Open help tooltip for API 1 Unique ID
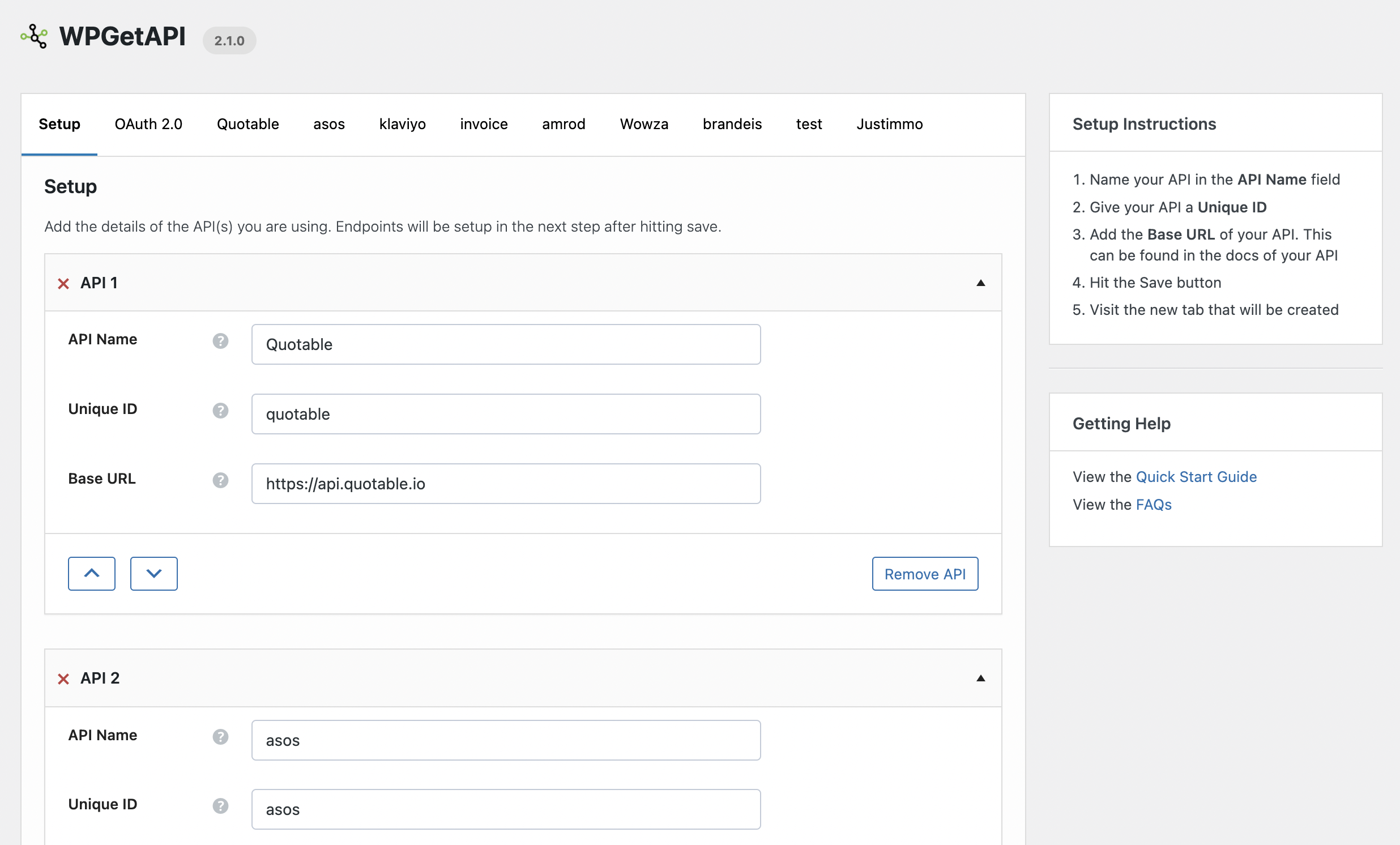Image resolution: width=1400 pixels, height=845 pixels. pyautogui.click(x=220, y=410)
